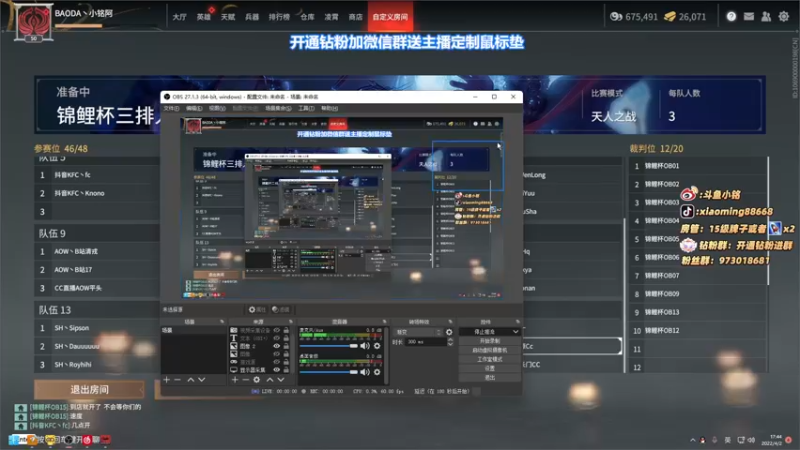
Task: Toggle visibility of the video capture device source
Action: pyautogui.click(x=277, y=330)
